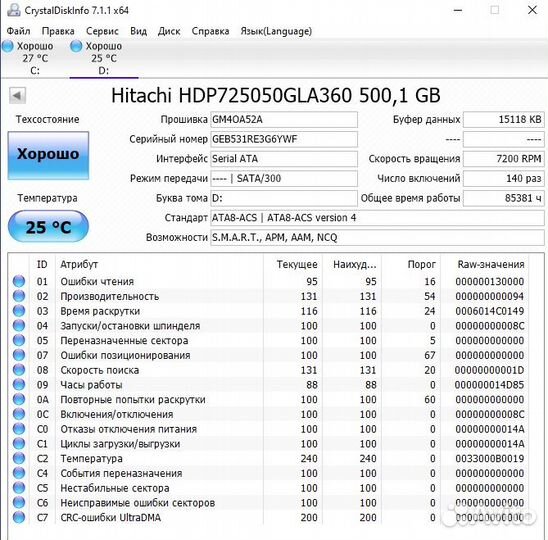Click the Буква тома field D:
The width and height of the screenshot is (548, 540).
click(x=284, y=198)
